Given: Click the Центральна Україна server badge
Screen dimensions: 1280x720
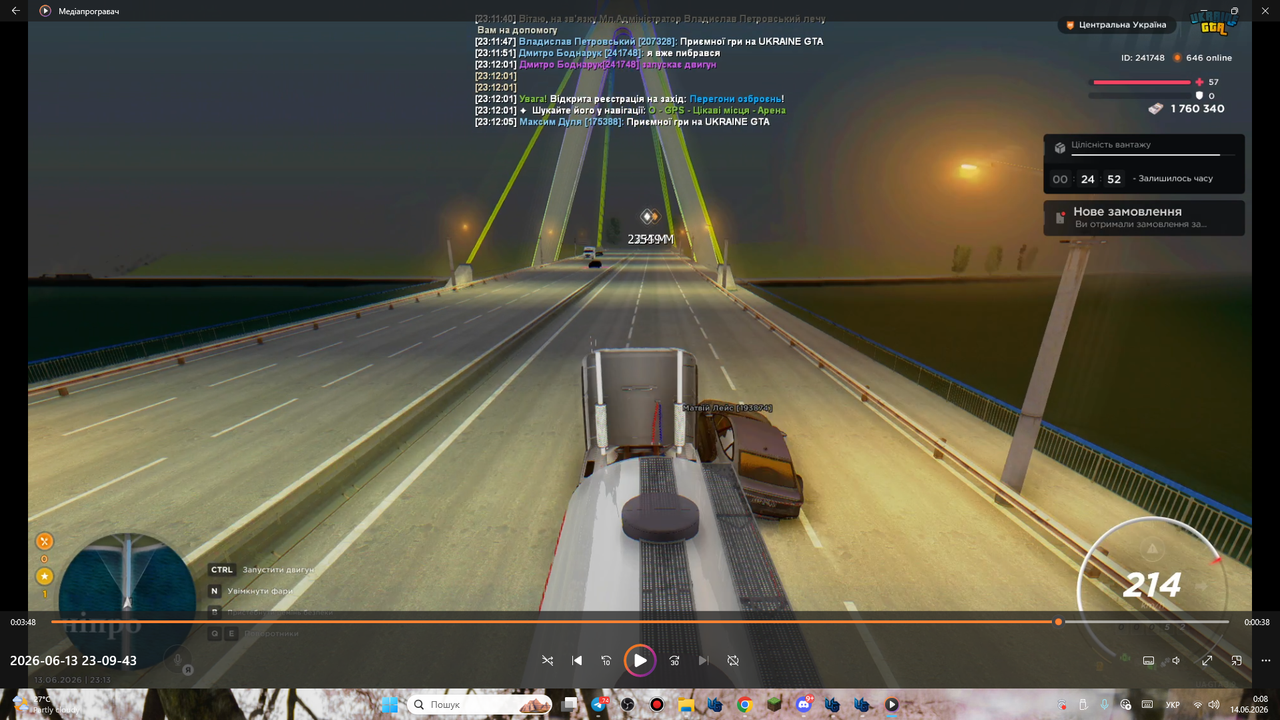Looking at the screenshot, I should pos(1116,24).
